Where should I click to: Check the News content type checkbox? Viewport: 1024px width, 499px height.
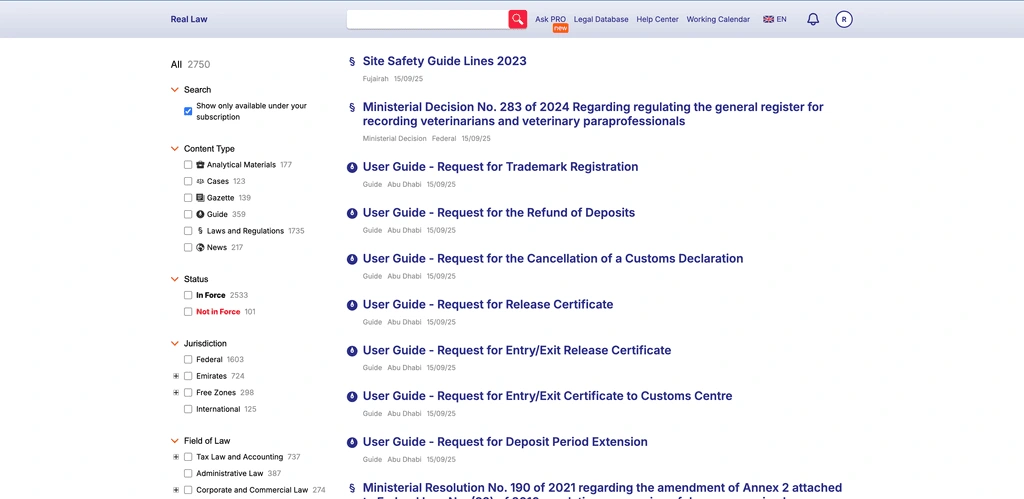point(188,247)
